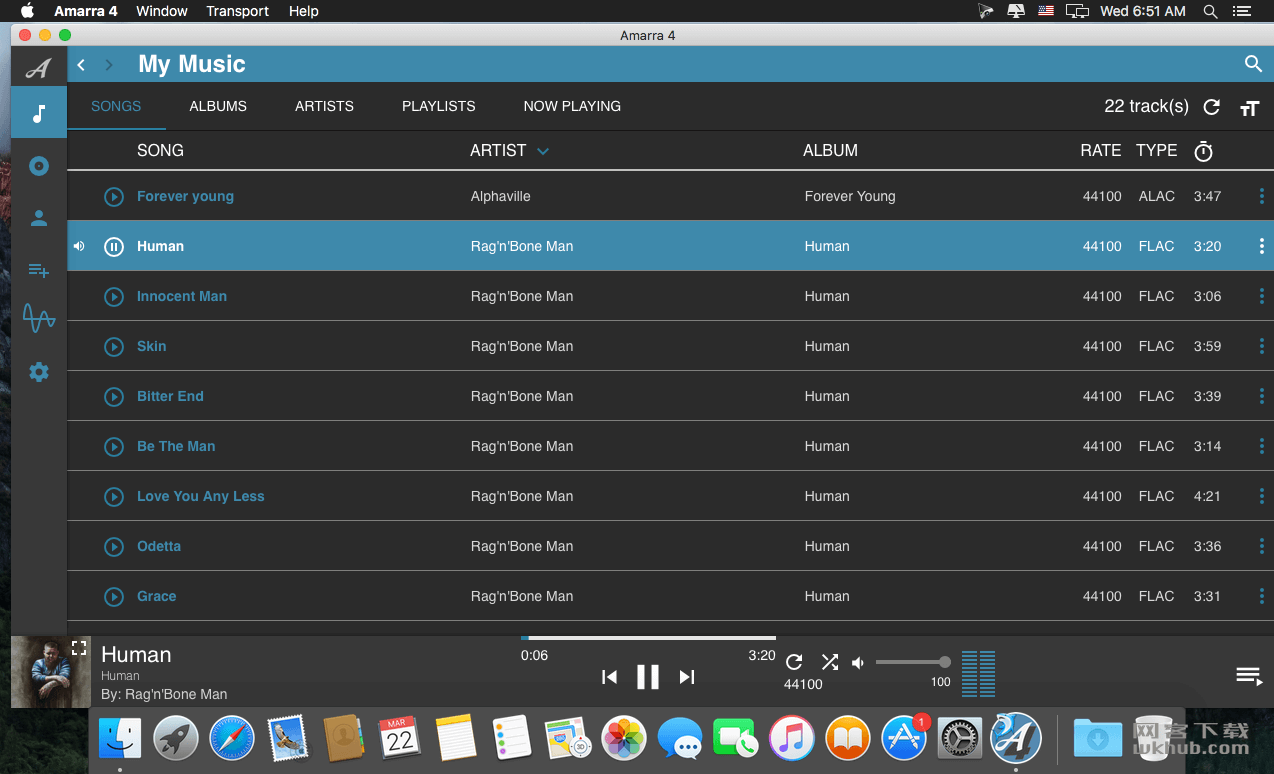Play the song Innocent Man
Viewport: 1274px width, 774px height.
coord(114,297)
